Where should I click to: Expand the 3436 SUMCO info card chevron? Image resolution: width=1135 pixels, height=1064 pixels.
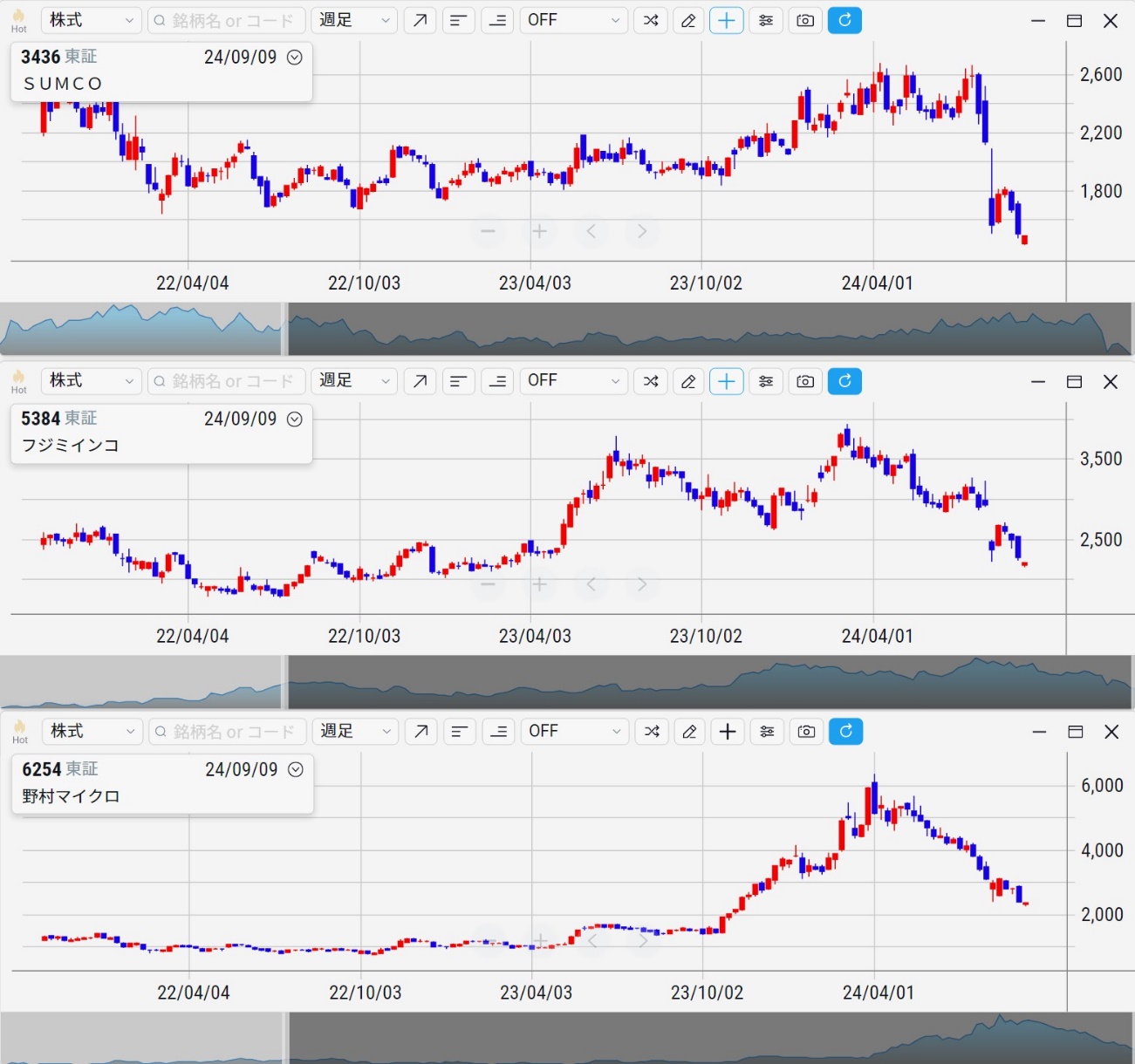295,58
